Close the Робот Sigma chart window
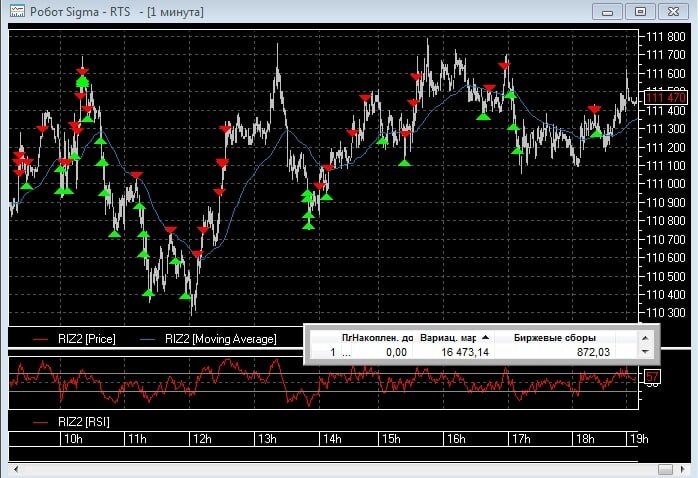This screenshot has height=478, width=698. (674, 12)
